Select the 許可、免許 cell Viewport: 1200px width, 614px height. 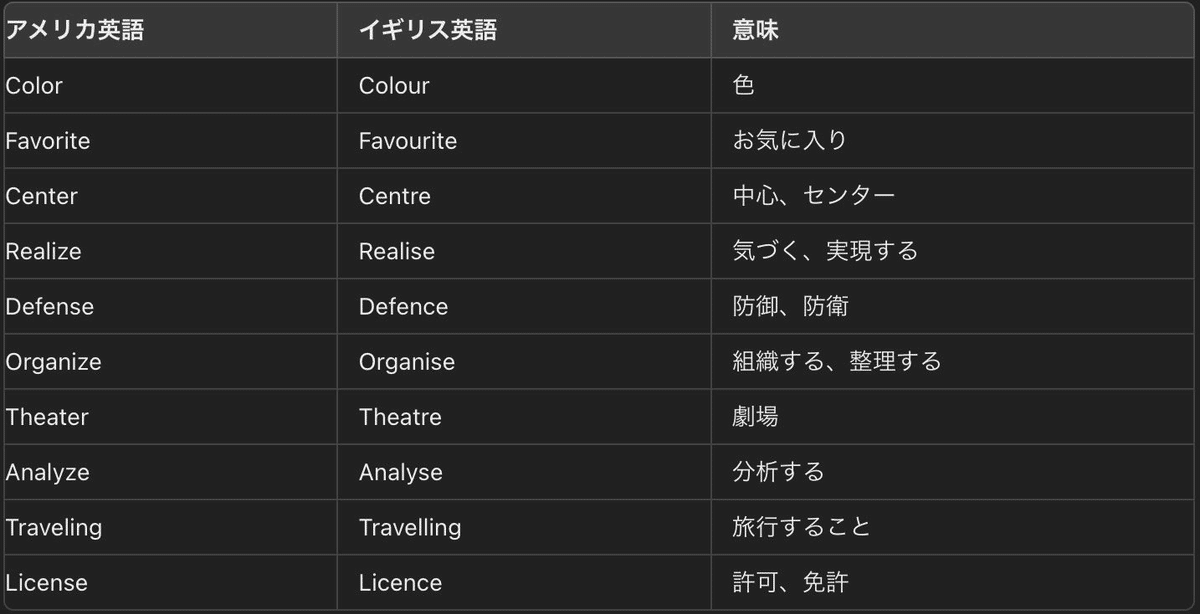coord(790,582)
